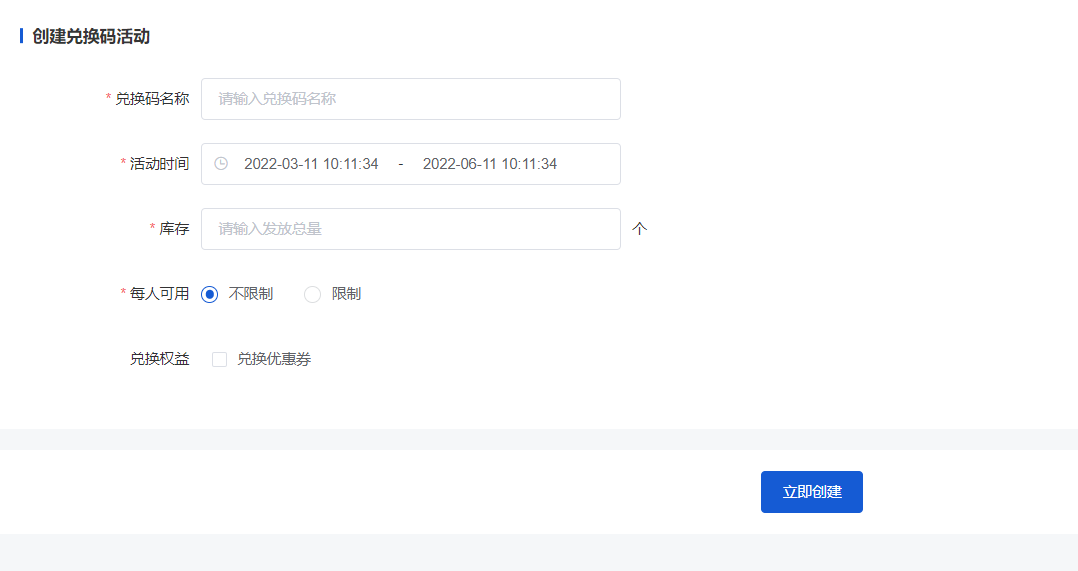Click the 兑换码名称 input field
Viewport: 1078px width, 571px height.
(x=410, y=99)
